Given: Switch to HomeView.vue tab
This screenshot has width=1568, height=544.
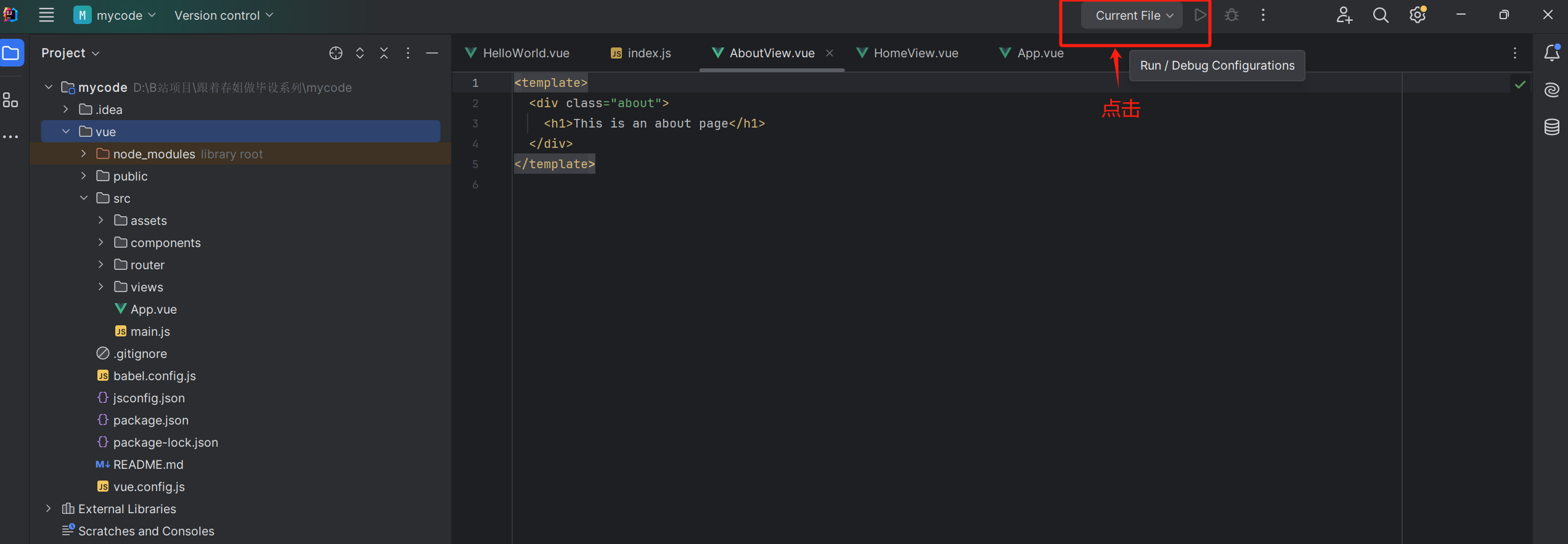Looking at the screenshot, I should 907,53.
